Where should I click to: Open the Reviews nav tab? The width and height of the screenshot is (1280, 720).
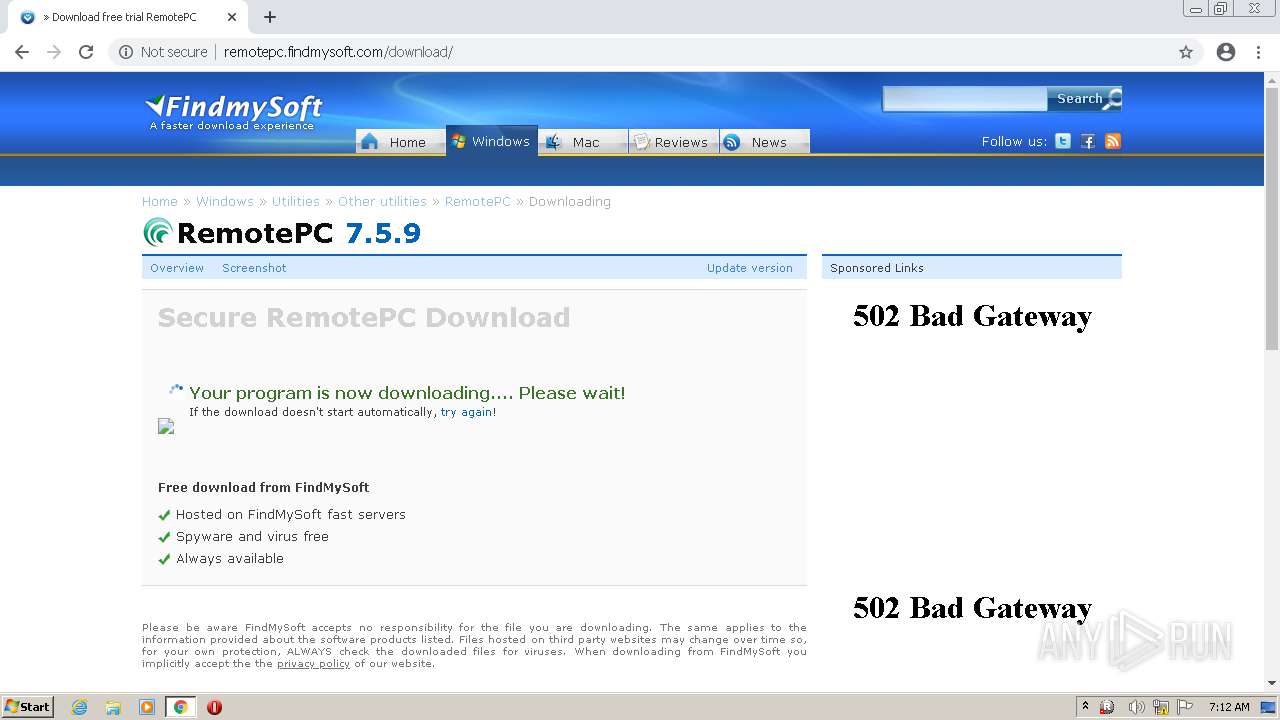[673, 142]
